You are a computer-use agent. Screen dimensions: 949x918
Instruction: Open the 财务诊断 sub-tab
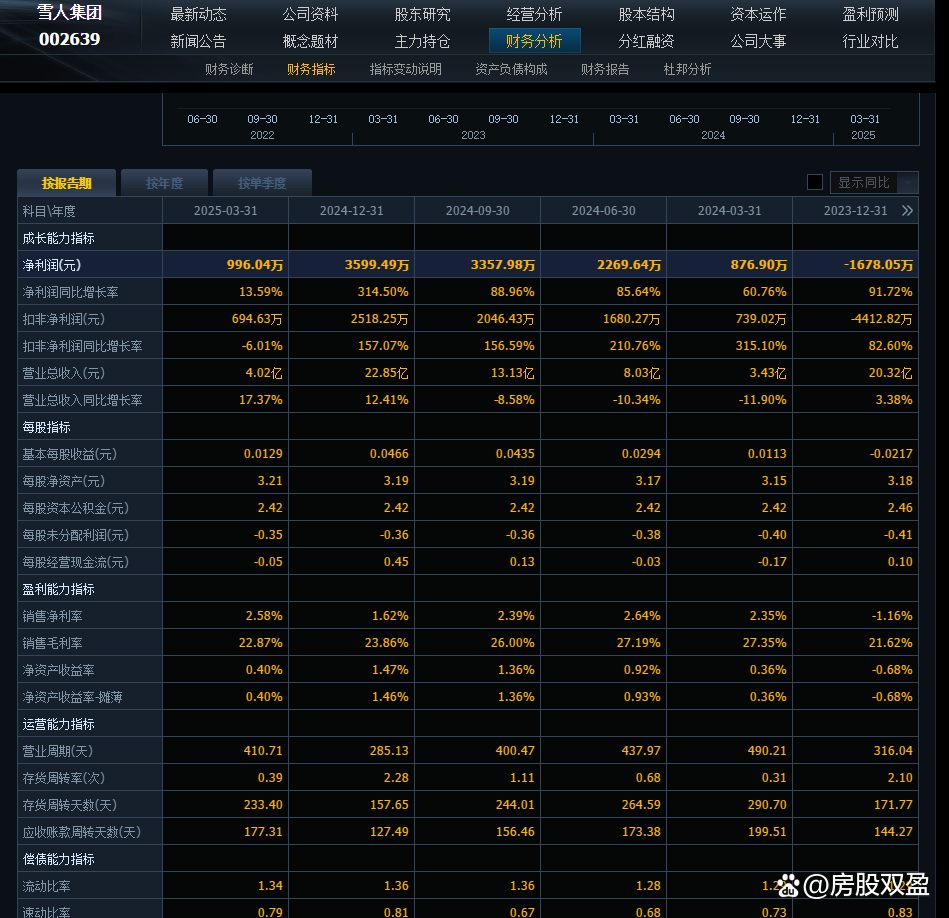pos(228,69)
